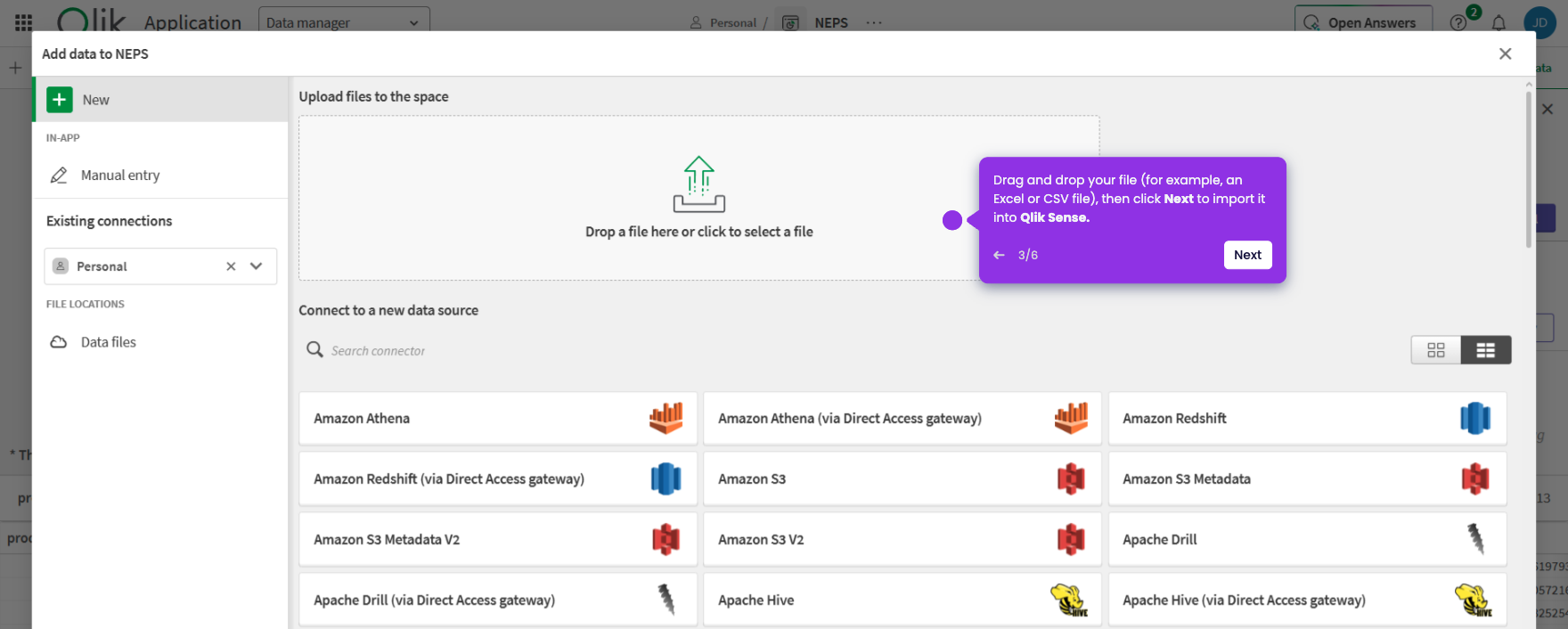Click the drop a file upload area

(x=699, y=198)
